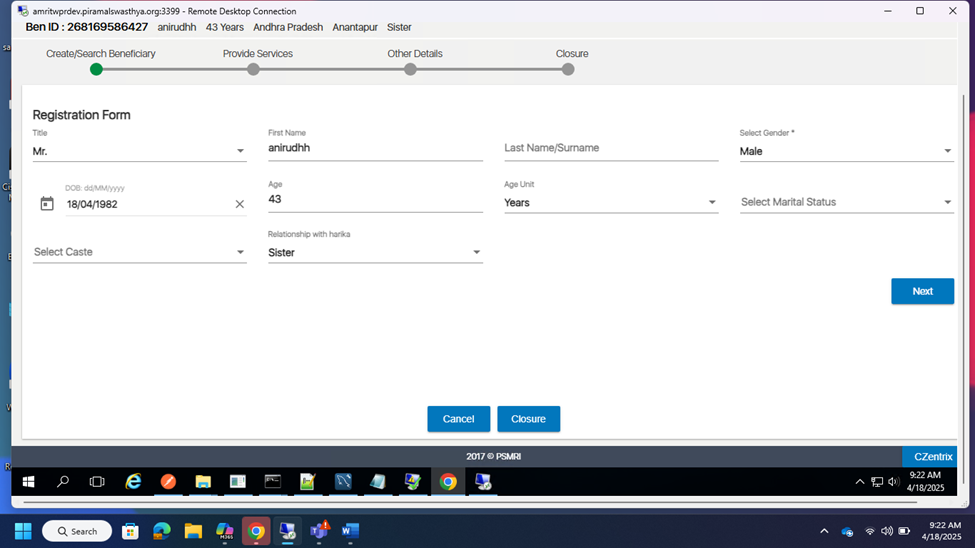This screenshot has height=548, width=975.
Task: Open local Windows 11 Start menu
Action: [x=23, y=531]
